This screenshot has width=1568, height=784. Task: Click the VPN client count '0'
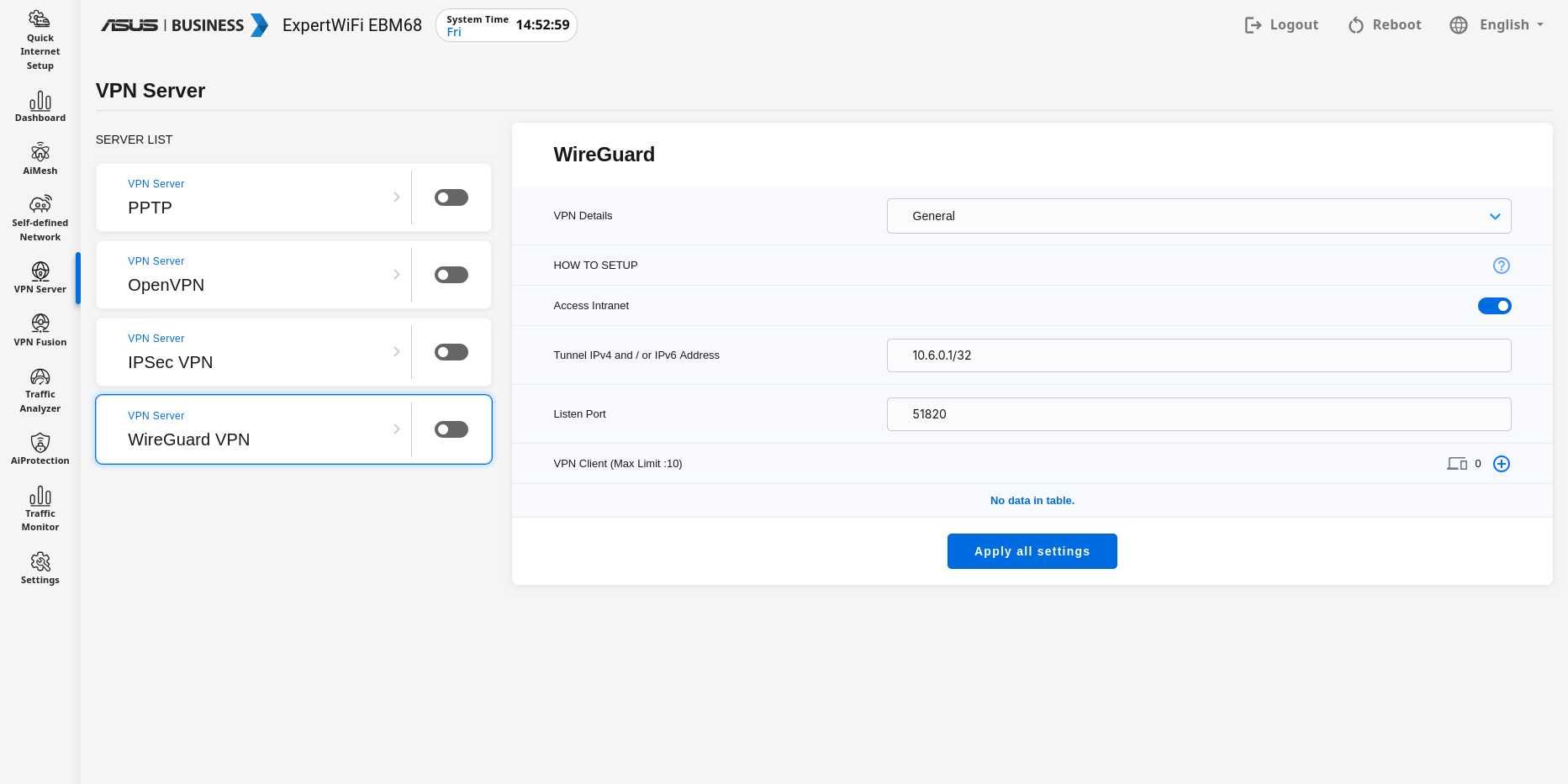1477,464
